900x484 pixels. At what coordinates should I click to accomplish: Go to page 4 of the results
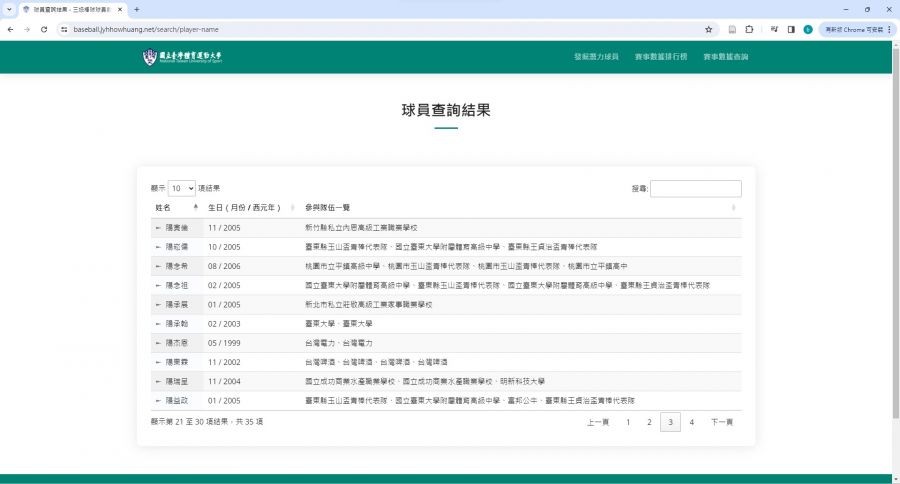[x=691, y=422]
